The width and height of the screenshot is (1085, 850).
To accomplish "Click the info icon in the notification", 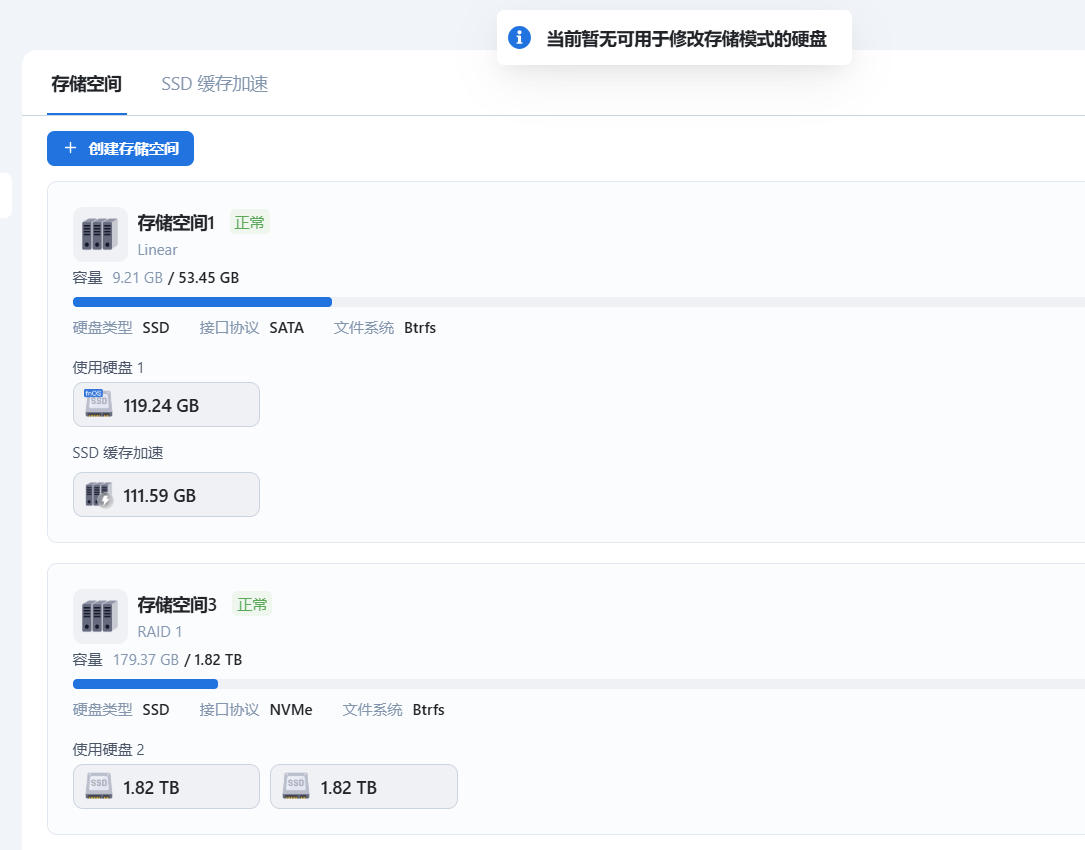I will (x=519, y=38).
